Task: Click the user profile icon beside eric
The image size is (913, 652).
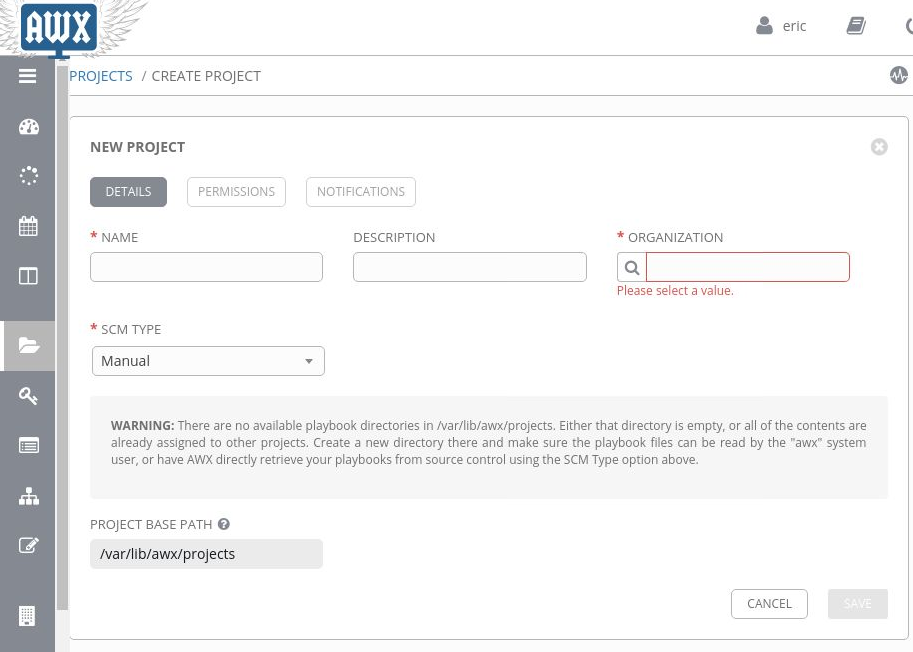Action: [764, 25]
